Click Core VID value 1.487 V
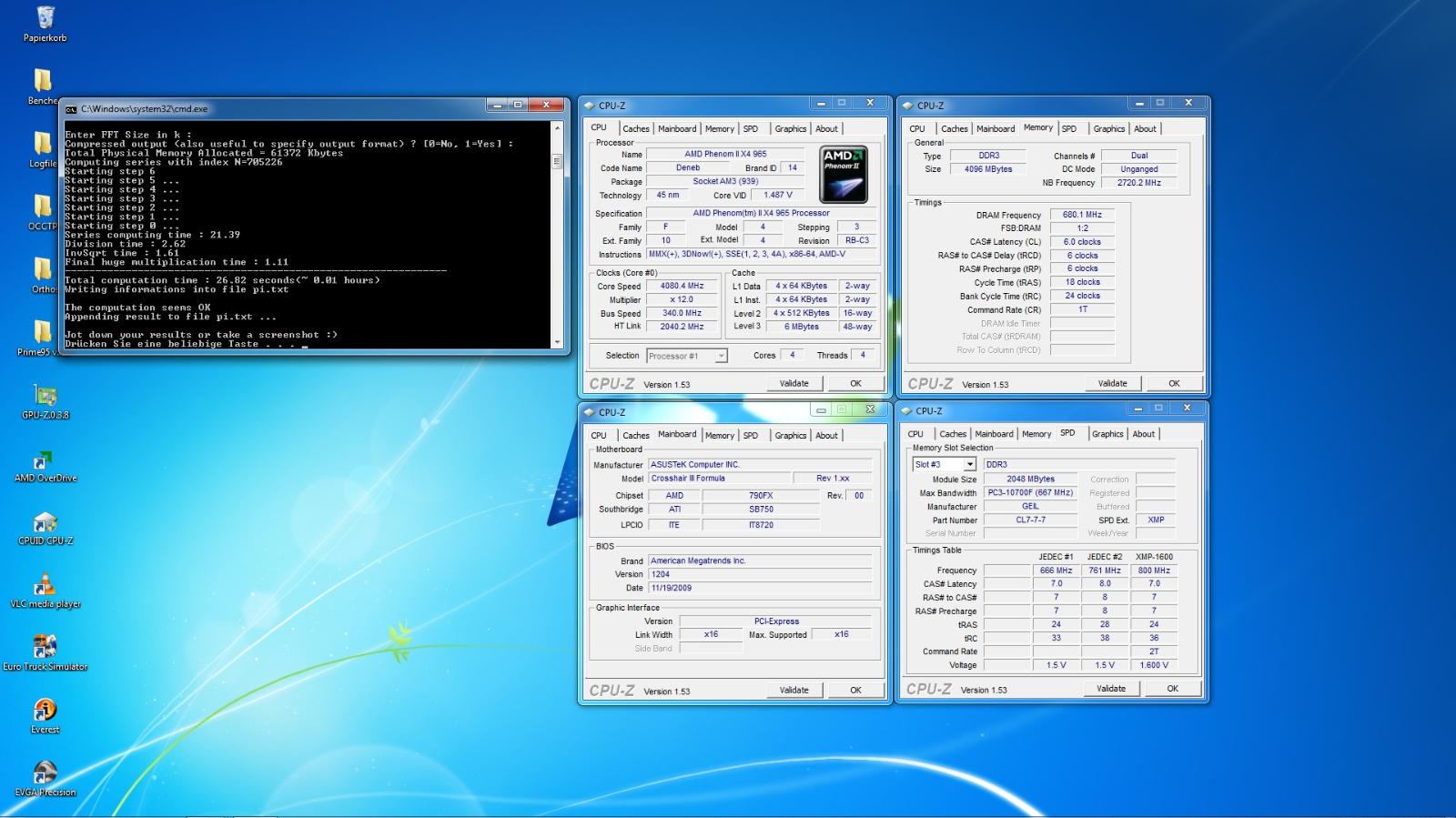1456x818 pixels. (778, 195)
